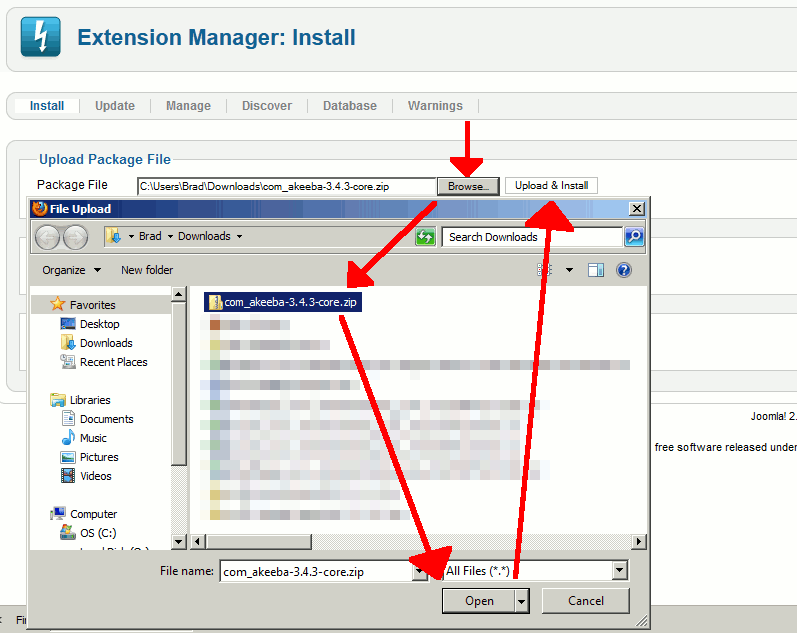Open the Discover tab
Screen dimensions: 797x633
(267, 106)
